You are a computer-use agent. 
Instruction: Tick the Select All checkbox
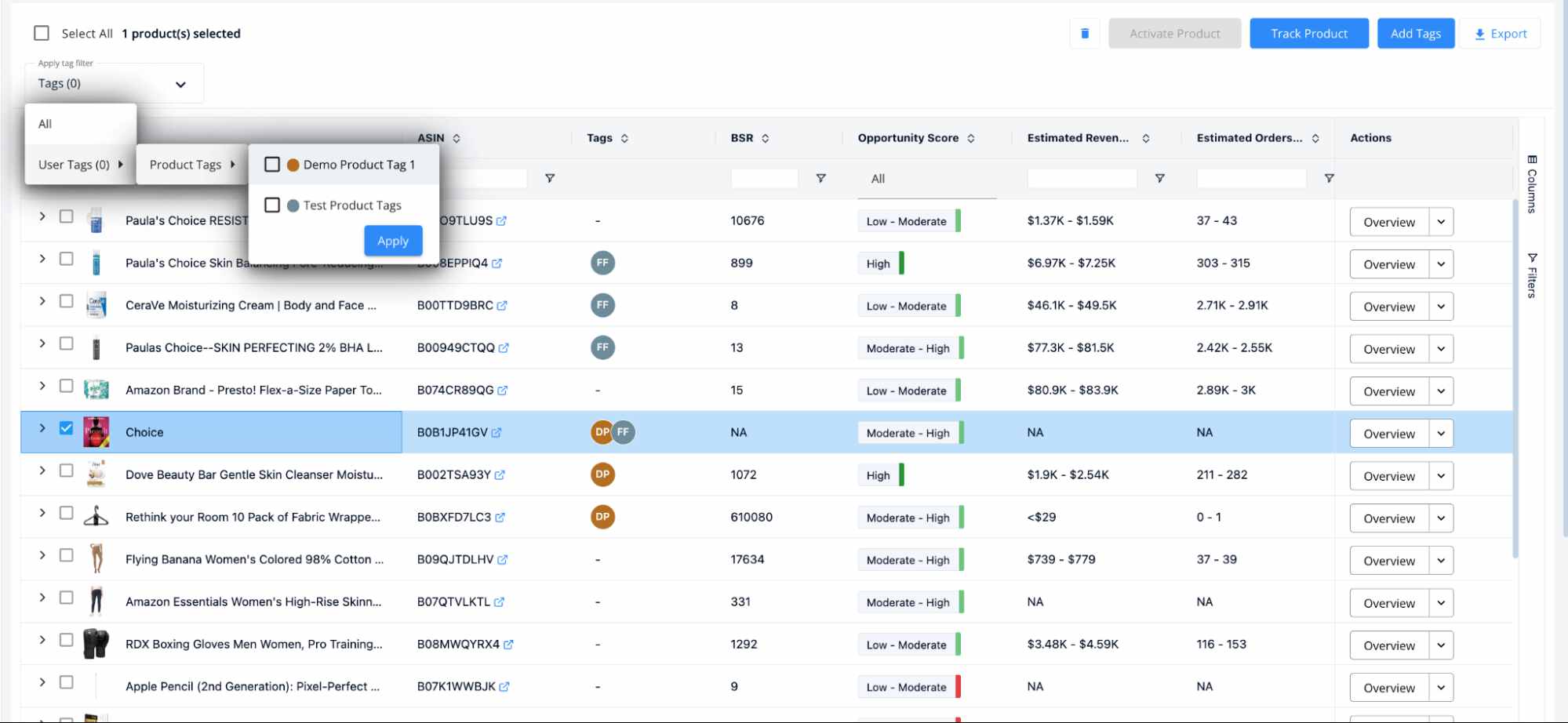42,33
